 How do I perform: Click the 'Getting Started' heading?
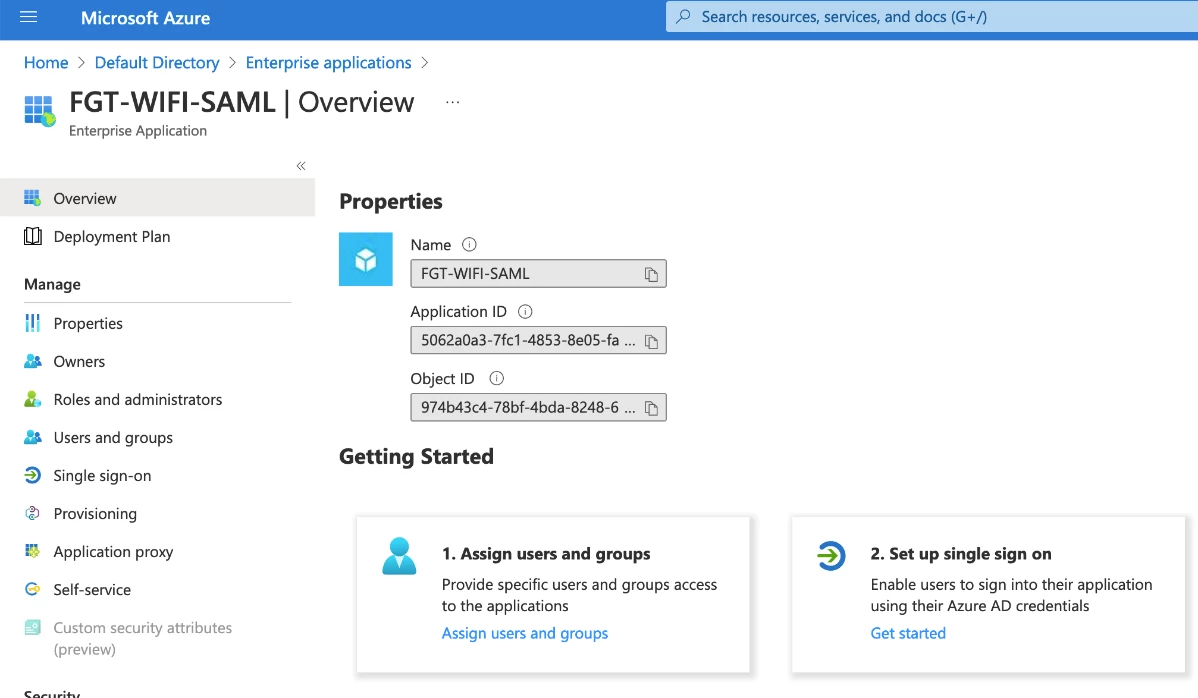click(x=416, y=457)
